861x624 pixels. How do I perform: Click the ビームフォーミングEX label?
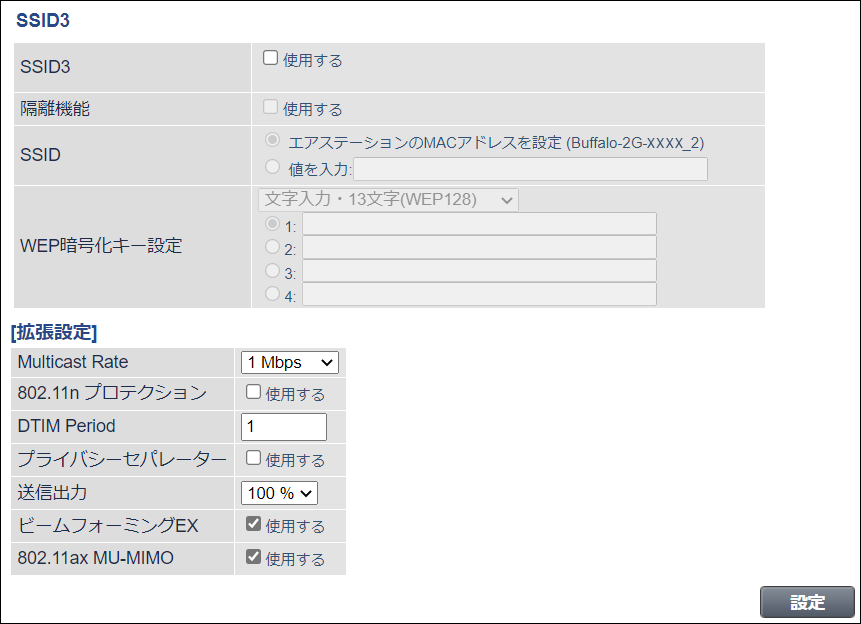click(x=108, y=525)
